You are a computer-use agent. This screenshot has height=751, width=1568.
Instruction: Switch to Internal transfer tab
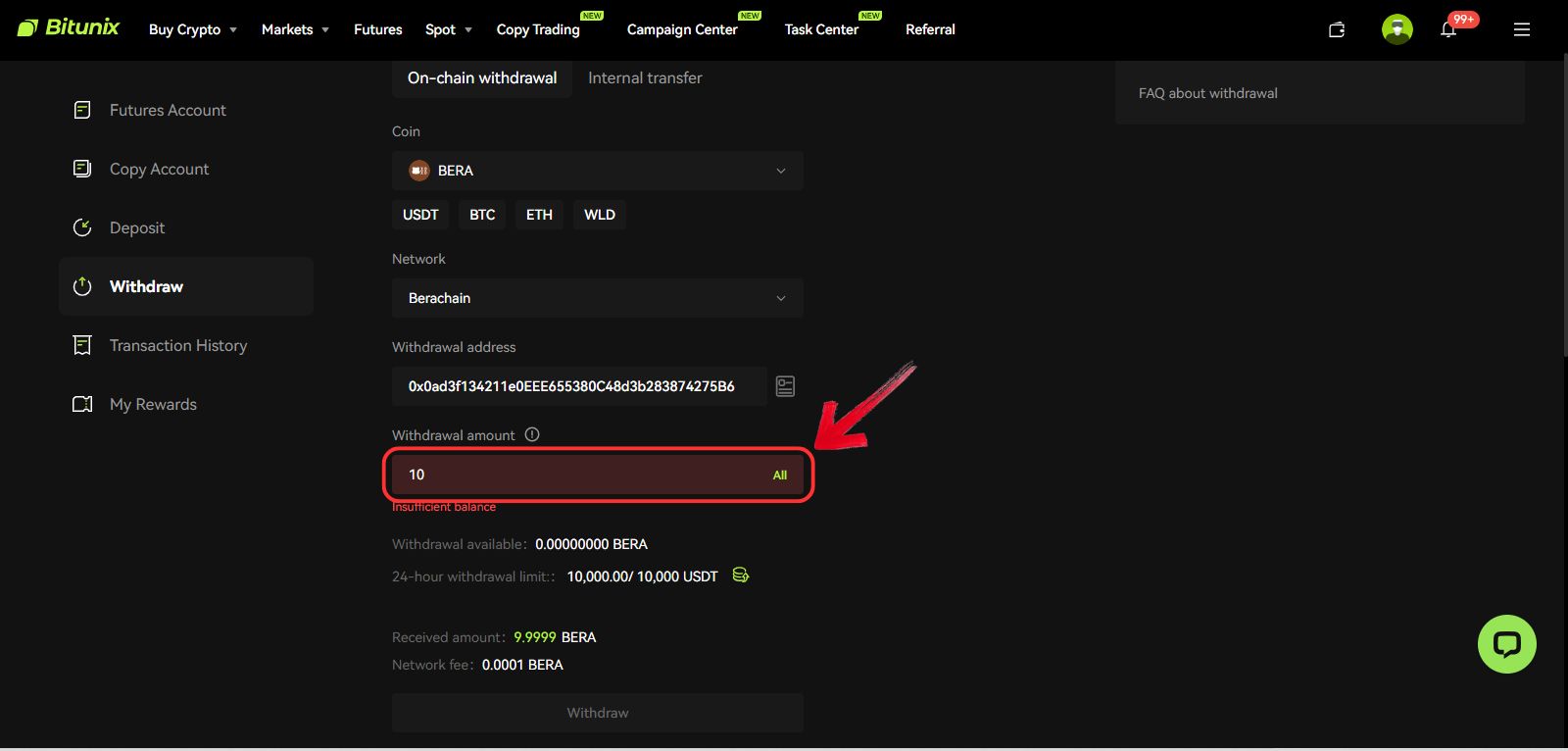pos(645,77)
